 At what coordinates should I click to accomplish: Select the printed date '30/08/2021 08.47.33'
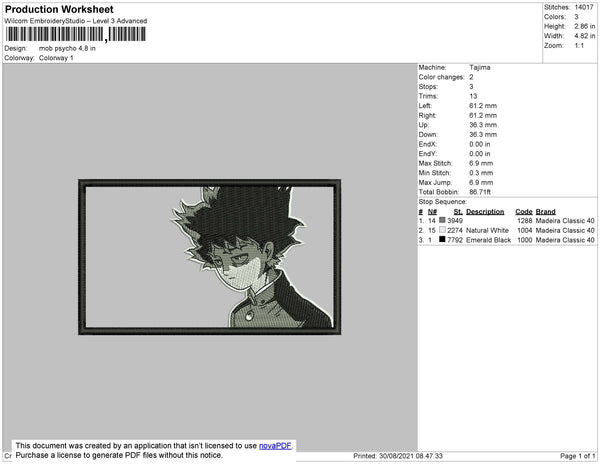point(411,456)
